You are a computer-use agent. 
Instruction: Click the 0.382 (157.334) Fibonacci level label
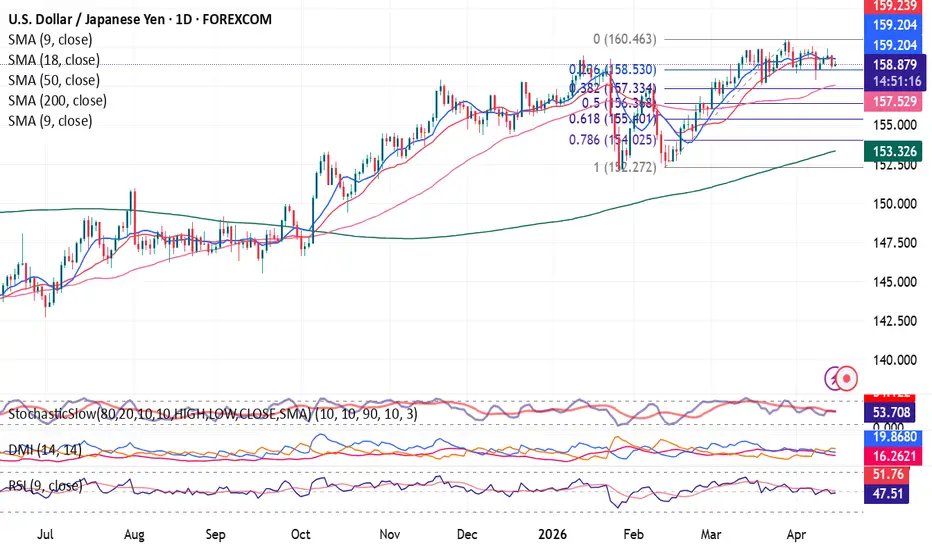pyautogui.click(x=613, y=88)
